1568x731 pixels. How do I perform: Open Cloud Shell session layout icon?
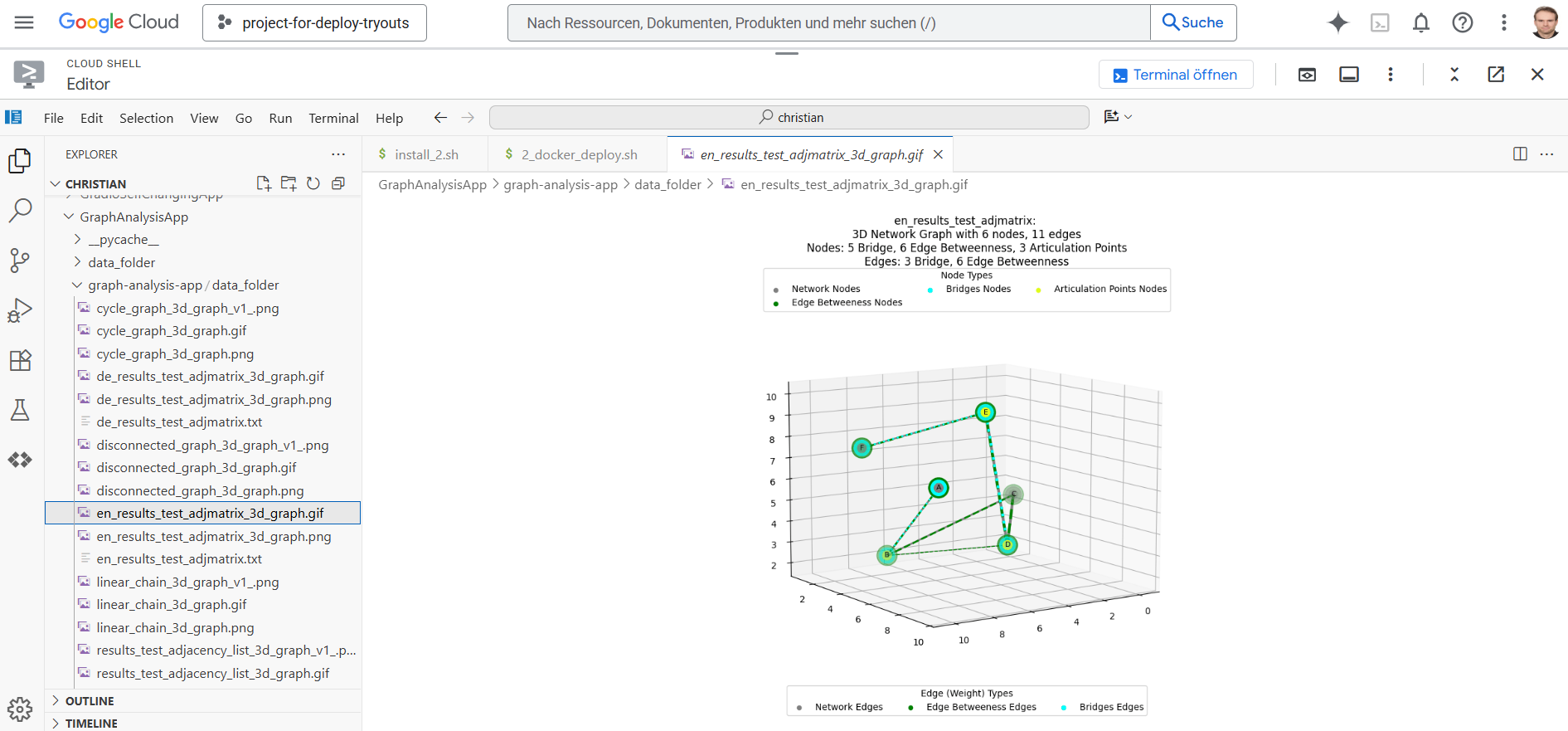[x=1349, y=75]
